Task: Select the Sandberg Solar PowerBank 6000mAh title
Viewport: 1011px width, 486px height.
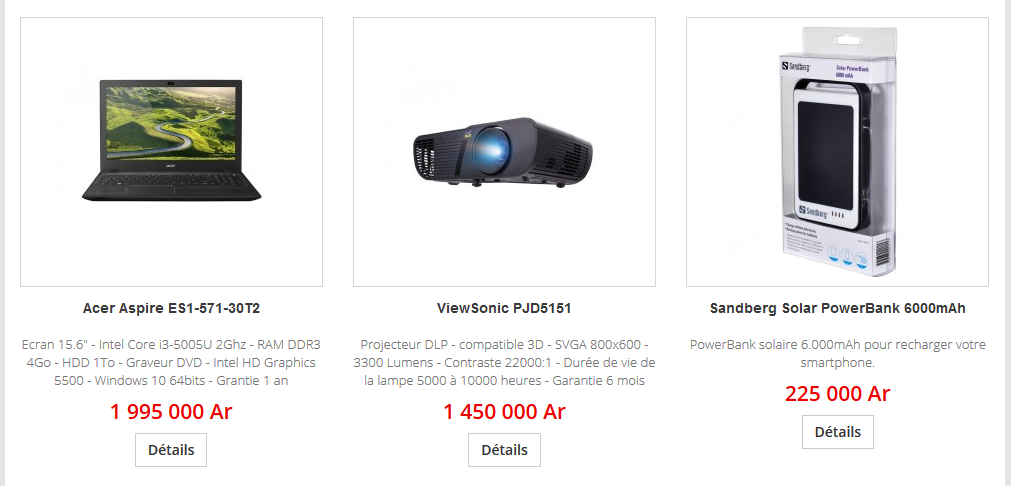Action: click(x=838, y=309)
